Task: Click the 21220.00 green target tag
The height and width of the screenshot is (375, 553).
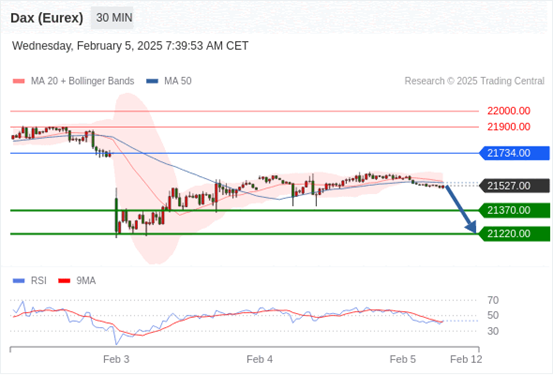Action: [x=515, y=234]
